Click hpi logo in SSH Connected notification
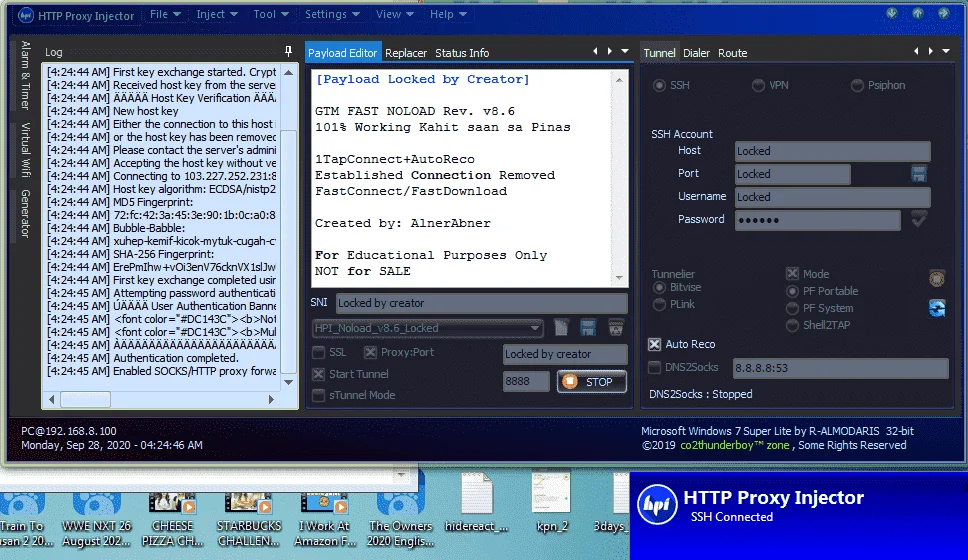Viewport: 968px width, 560px height. (x=657, y=504)
